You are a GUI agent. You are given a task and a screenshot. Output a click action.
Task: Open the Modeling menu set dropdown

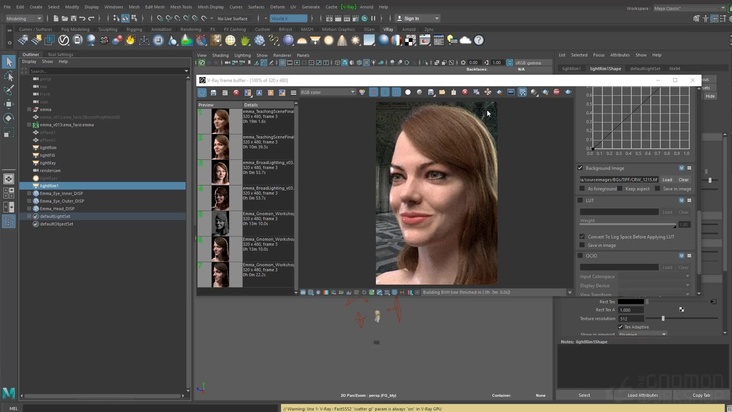(23, 18)
